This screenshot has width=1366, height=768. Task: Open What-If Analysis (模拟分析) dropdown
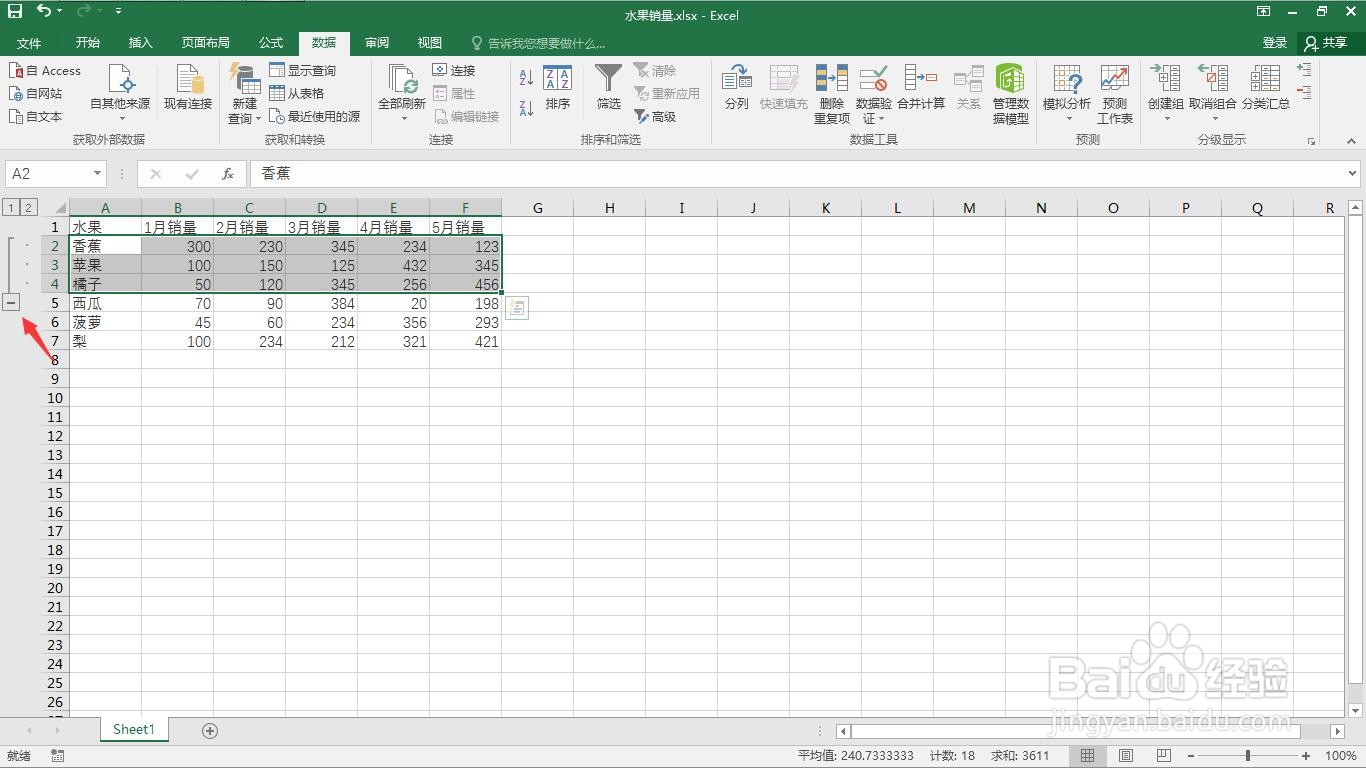1067,94
